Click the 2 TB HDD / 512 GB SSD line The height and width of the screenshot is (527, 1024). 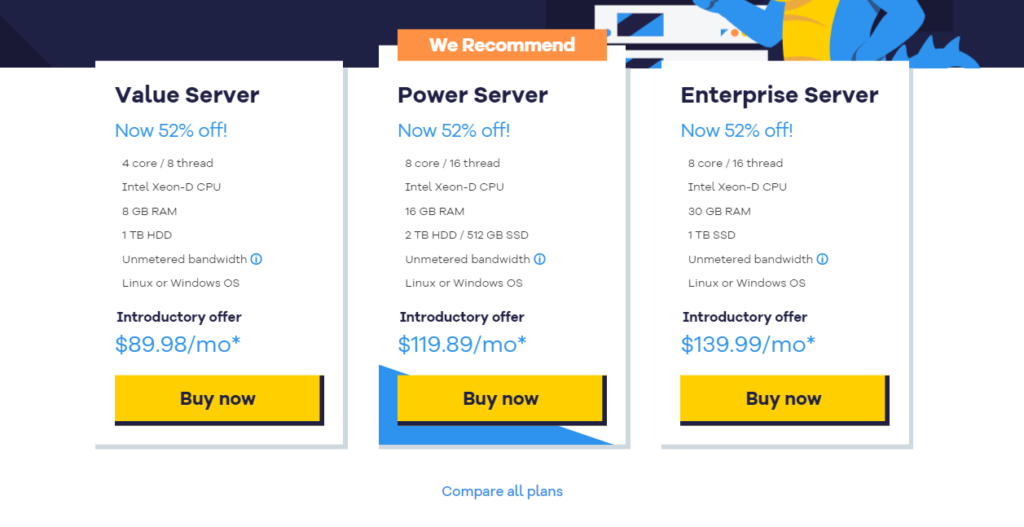[467, 235]
